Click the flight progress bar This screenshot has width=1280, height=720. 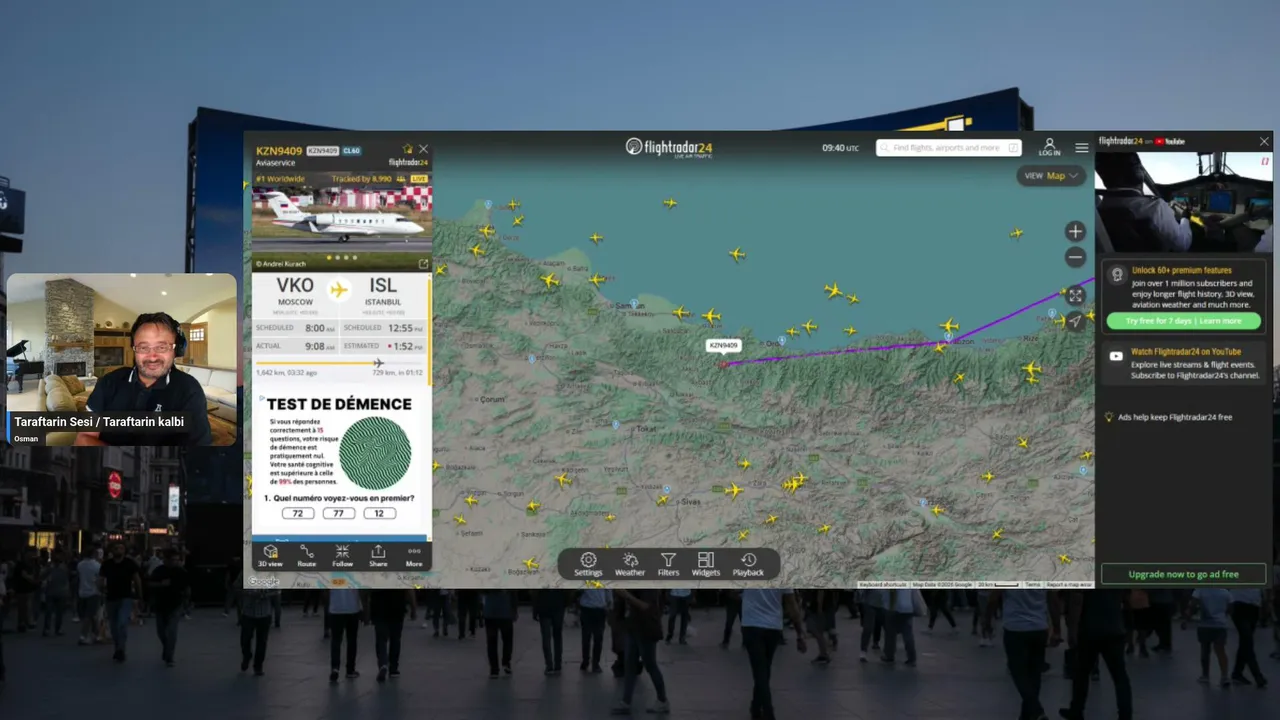(x=341, y=363)
